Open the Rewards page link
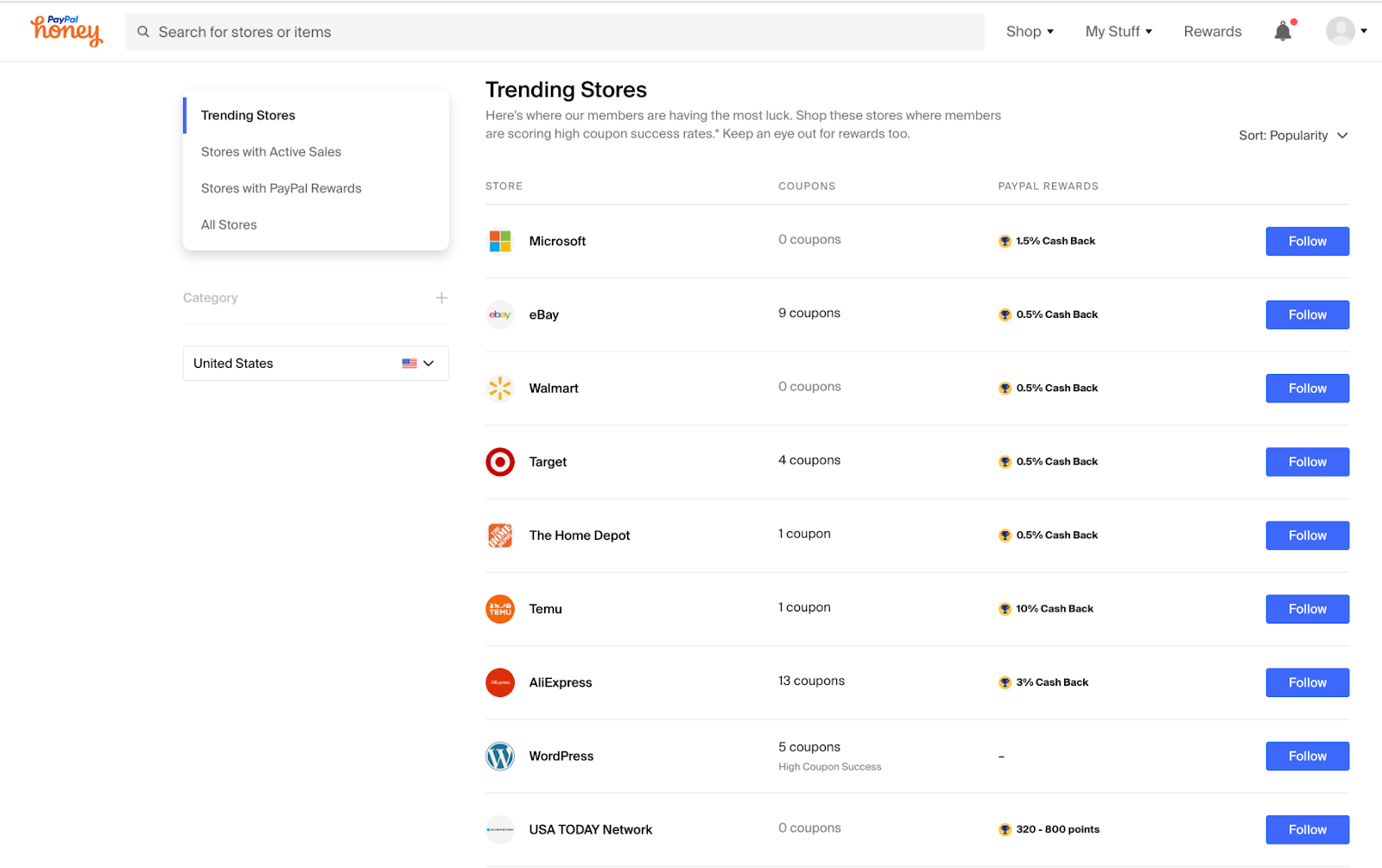The width and height of the screenshot is (1382, 868). tap(1212, 32)
